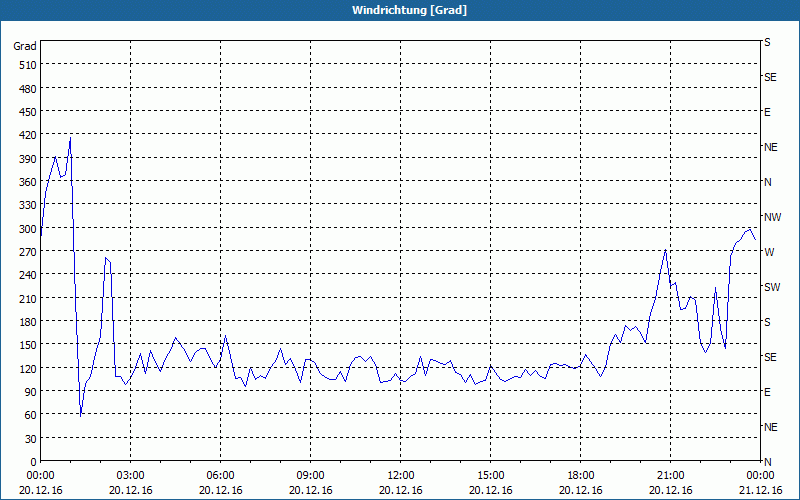Click the Windrichtung [Grad] chart title
The image size is (800, 500).
409,10
